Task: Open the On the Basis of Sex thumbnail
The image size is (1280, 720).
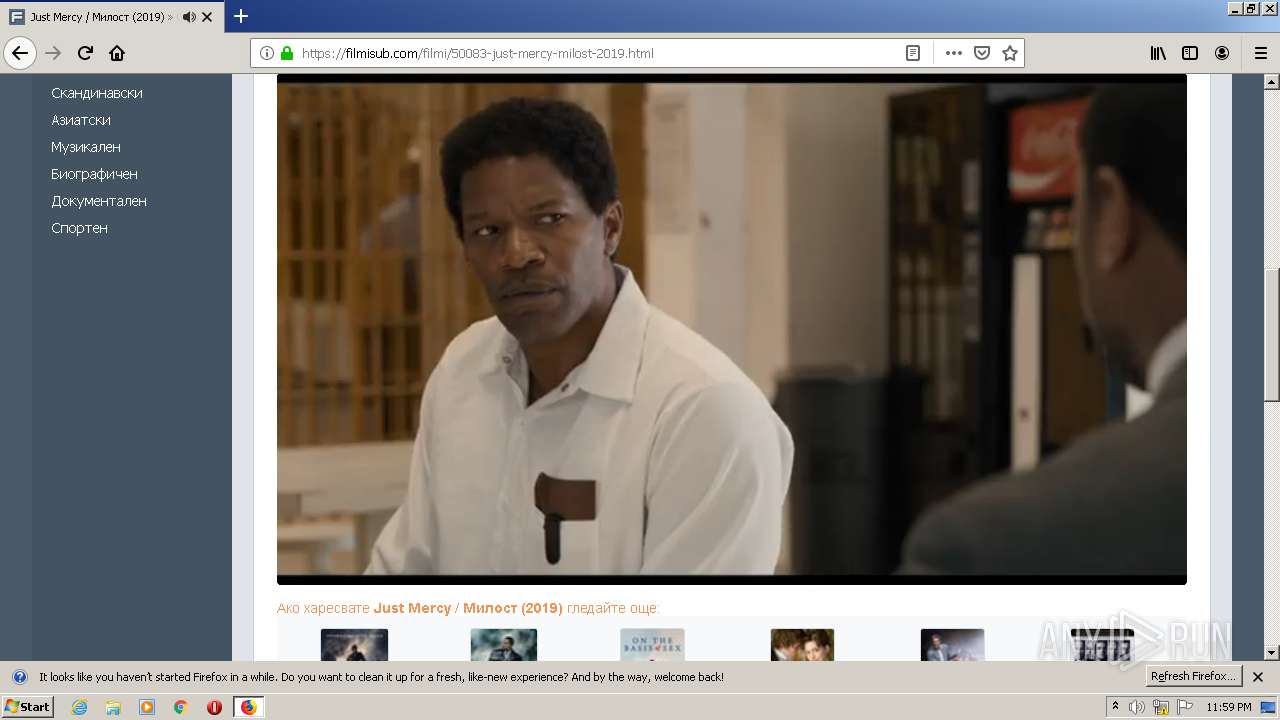Action: 652,645
